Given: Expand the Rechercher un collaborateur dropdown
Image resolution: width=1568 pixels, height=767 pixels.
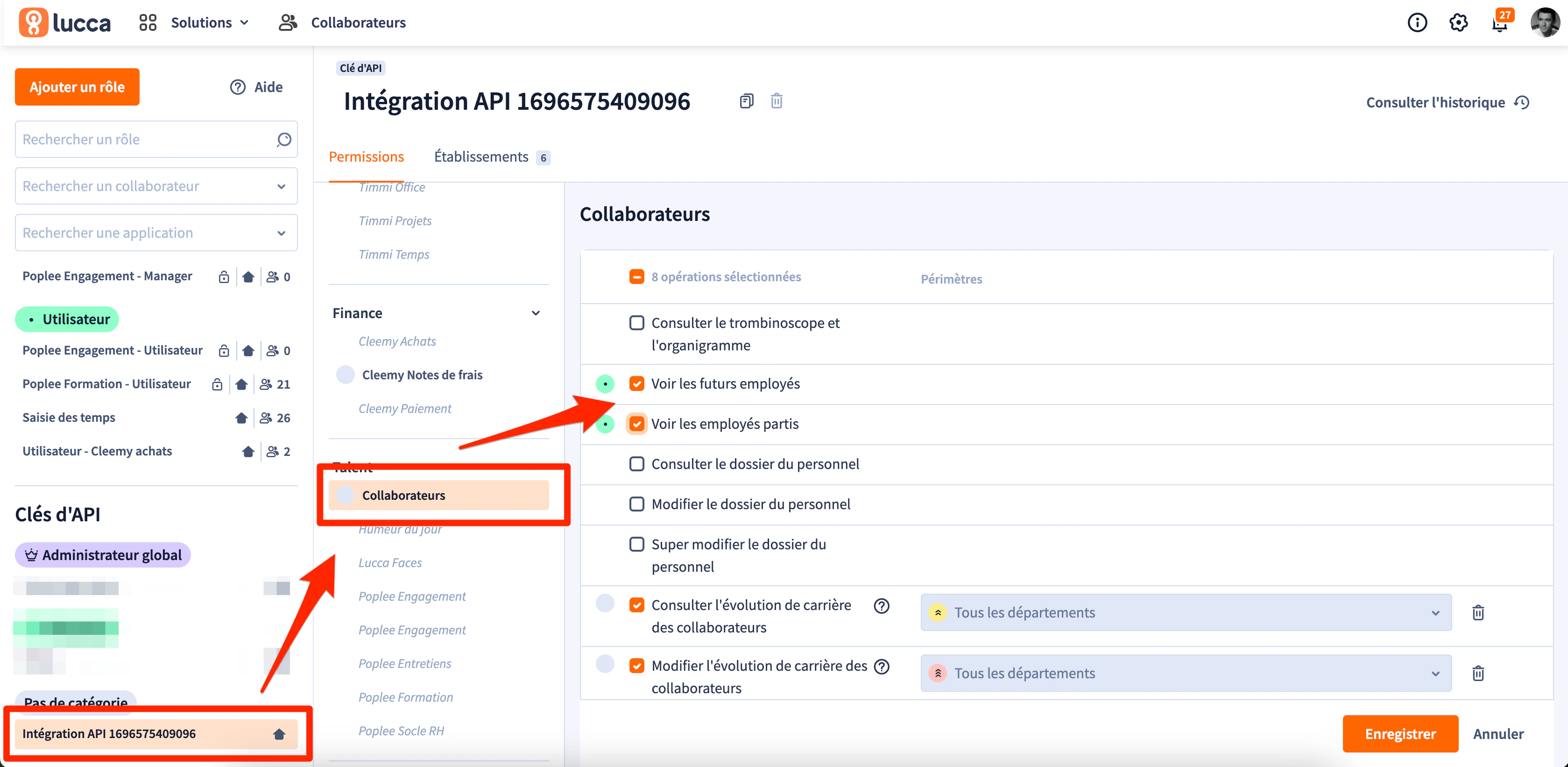Looking at the screenshot, I should pyautogui.click(x=281, y=186).
